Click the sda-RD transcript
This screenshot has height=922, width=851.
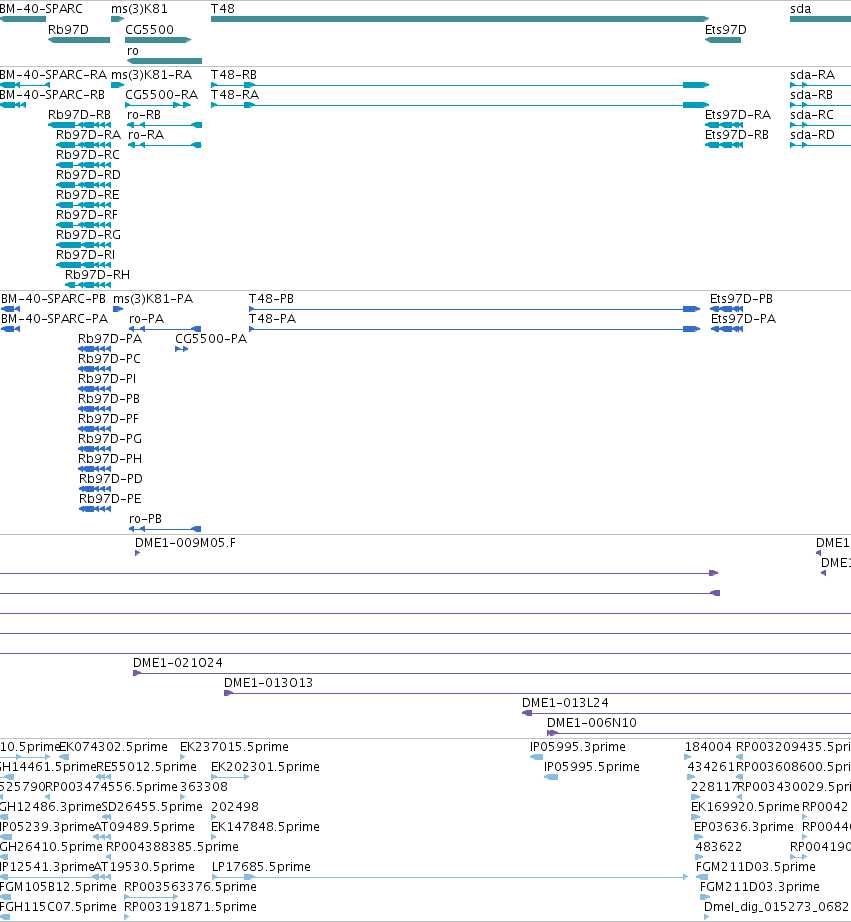pos(812,135)
